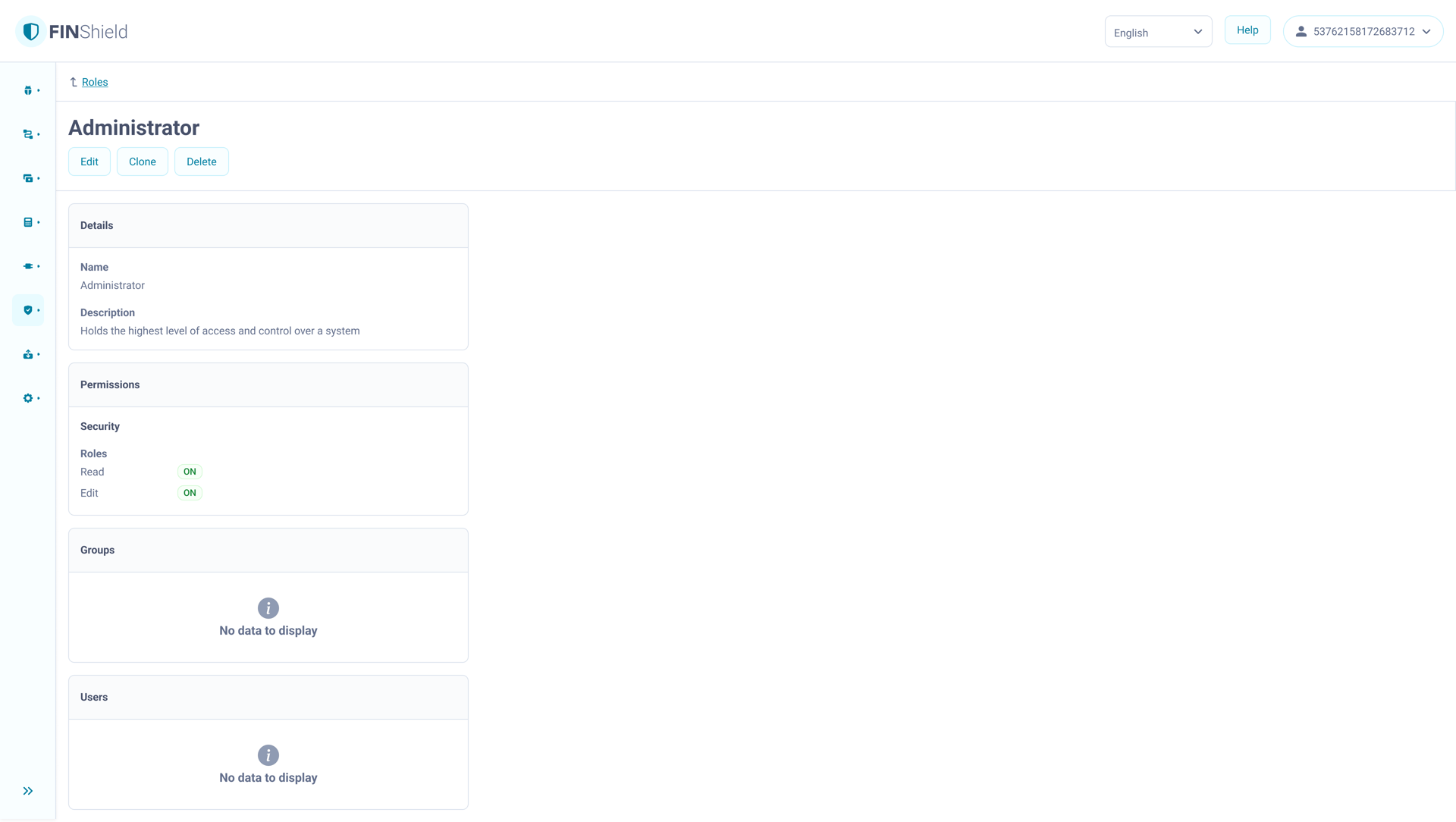Toggle the Roles Read ON badge
The height and width of the screenshot is (822, 1456).
(x=190, y=472)
